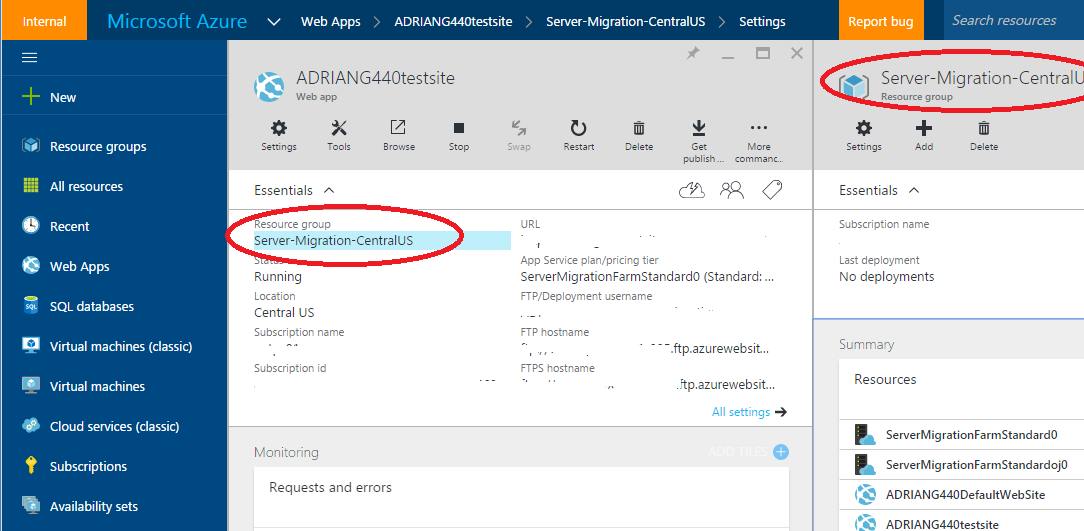Open ServerMigrationFarmStandardoj0 resource row

point(962,465)
